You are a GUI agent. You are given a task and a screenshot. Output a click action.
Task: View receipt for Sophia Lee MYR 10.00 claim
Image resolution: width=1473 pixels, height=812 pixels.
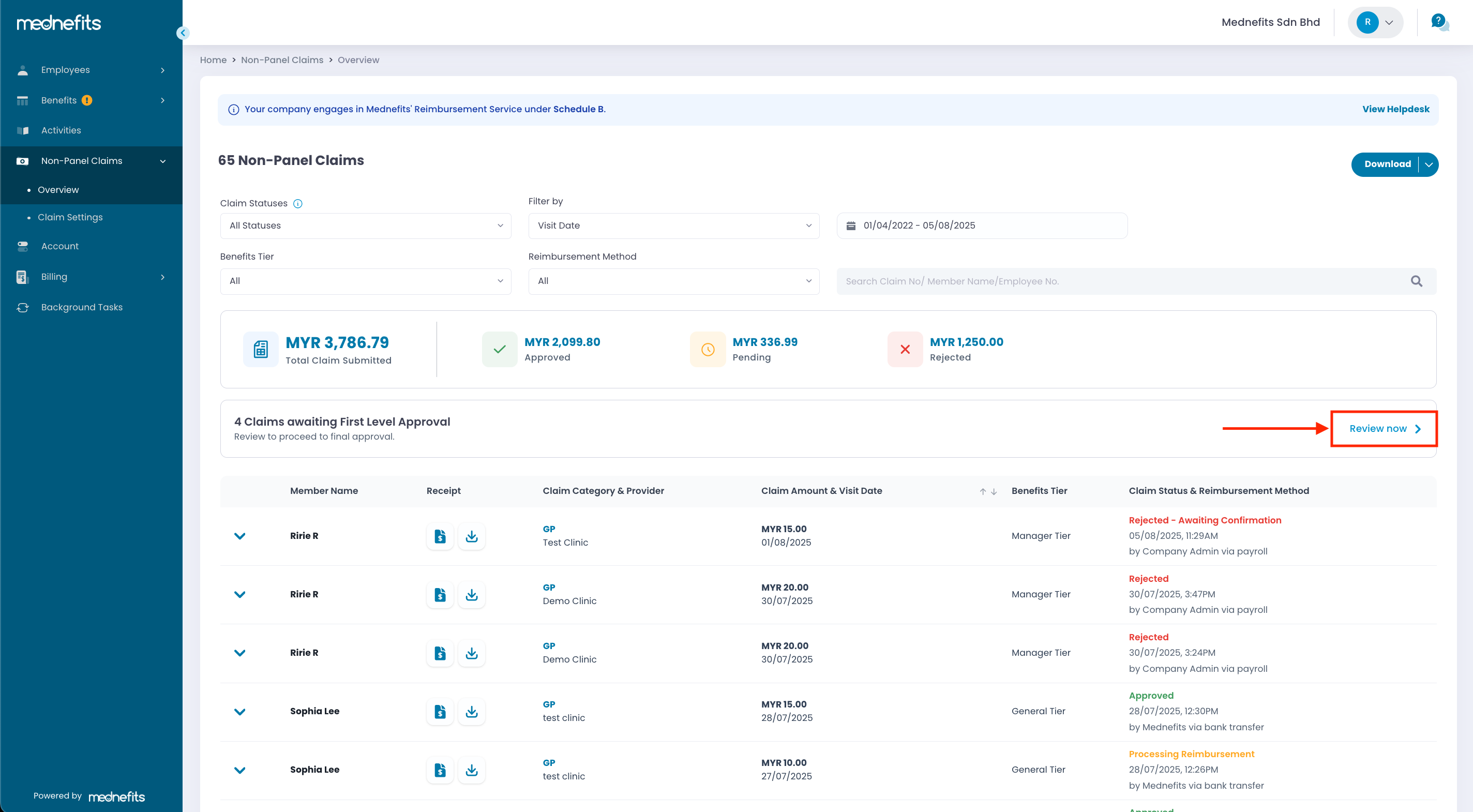440,770
